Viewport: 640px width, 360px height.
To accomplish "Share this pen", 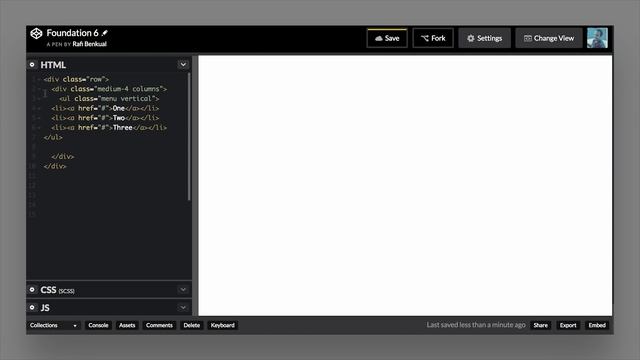I will (540, 325).
